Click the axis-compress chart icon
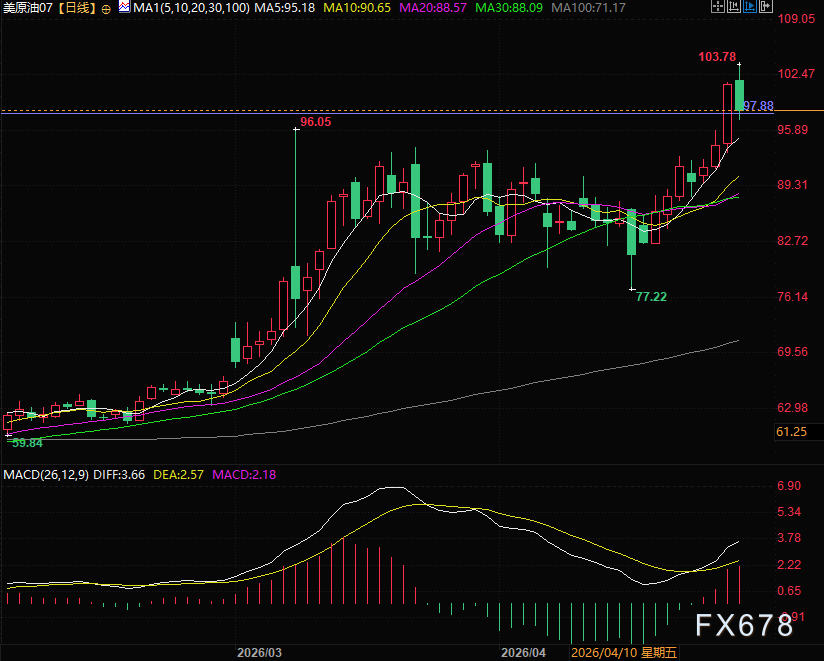 pos(734,6)
